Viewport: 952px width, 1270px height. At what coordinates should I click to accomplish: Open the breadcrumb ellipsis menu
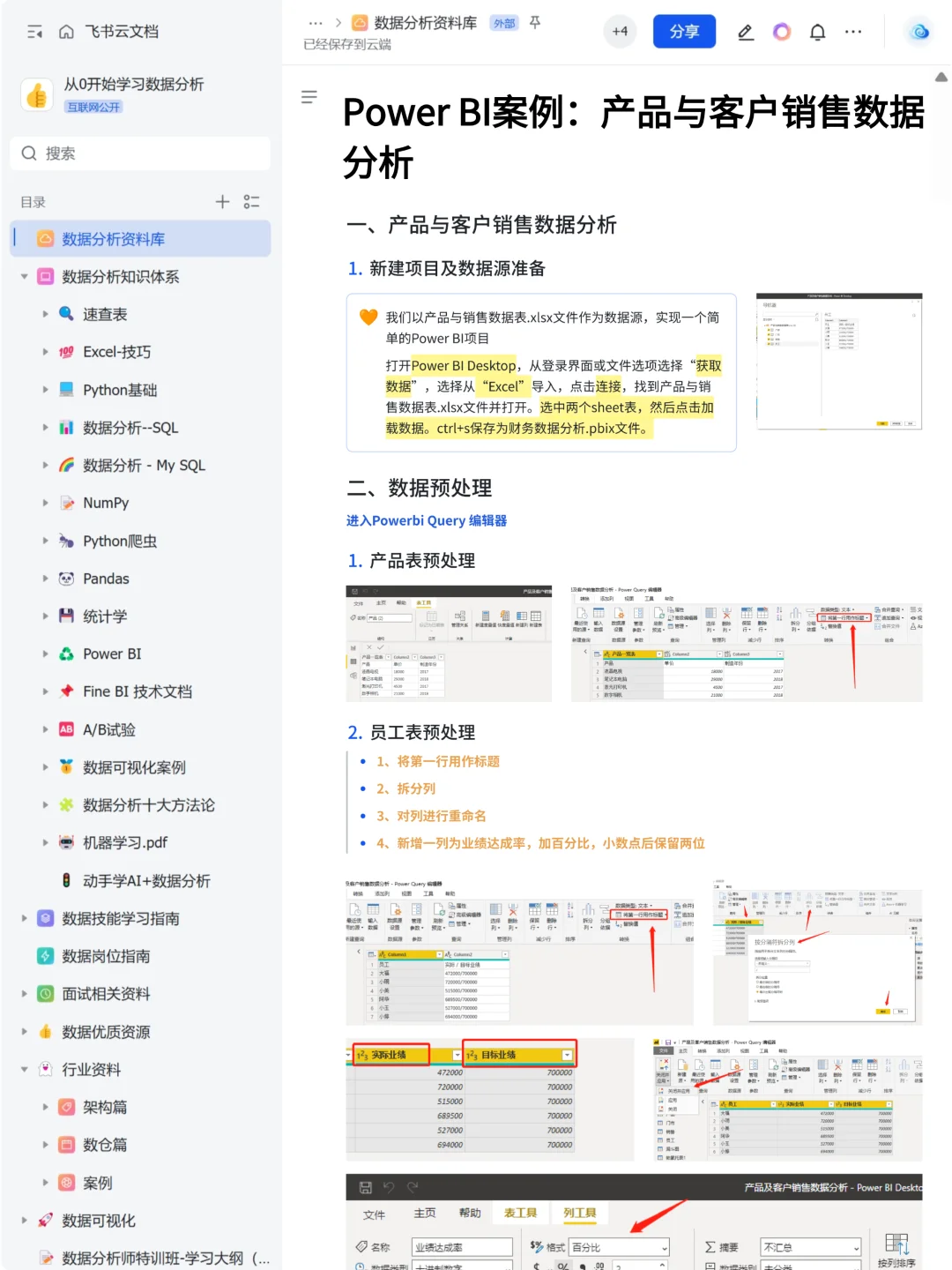coord(316,23)
